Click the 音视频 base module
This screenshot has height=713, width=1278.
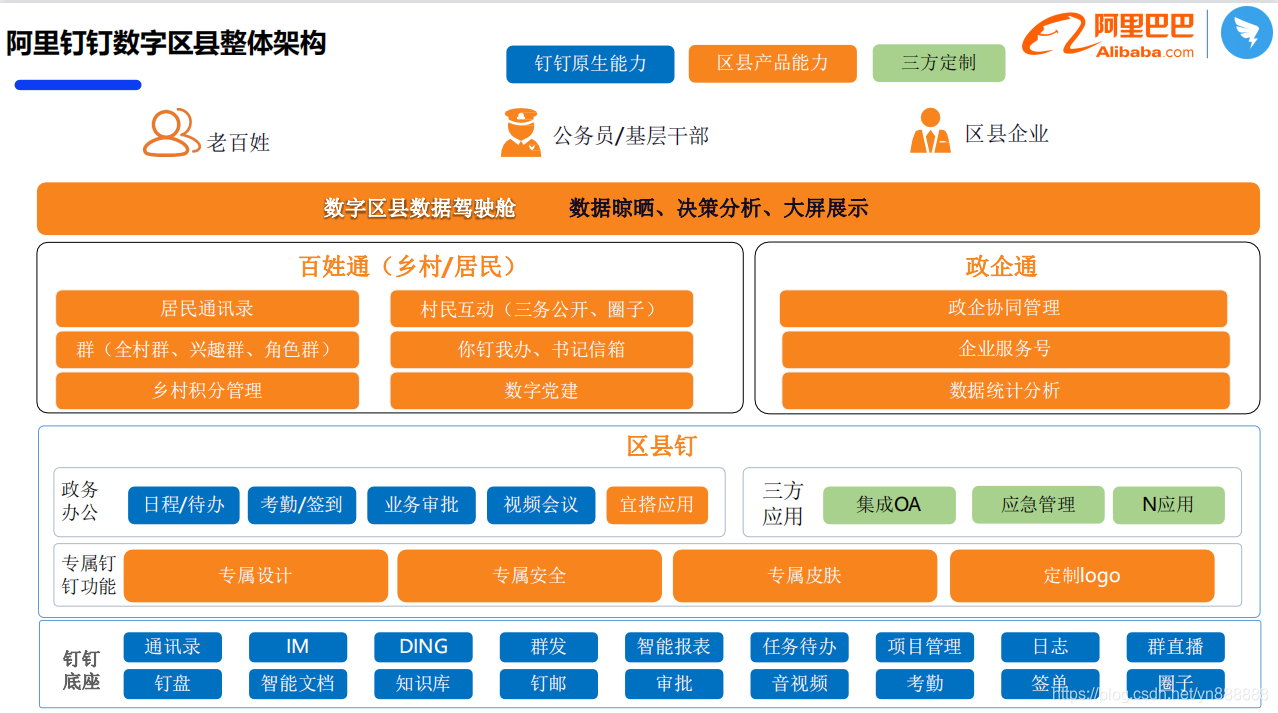pyautogui.click(x=799, y=684)
